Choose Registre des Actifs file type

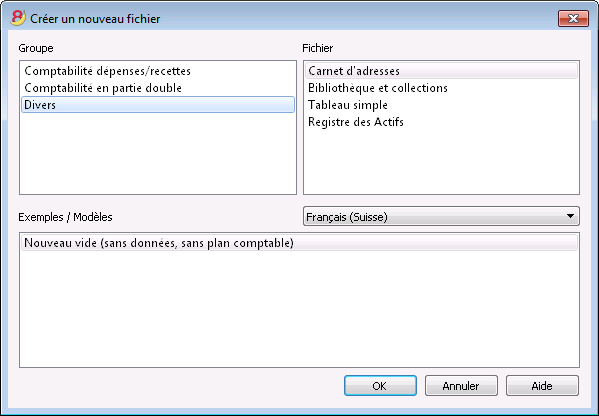pos(441,122)
